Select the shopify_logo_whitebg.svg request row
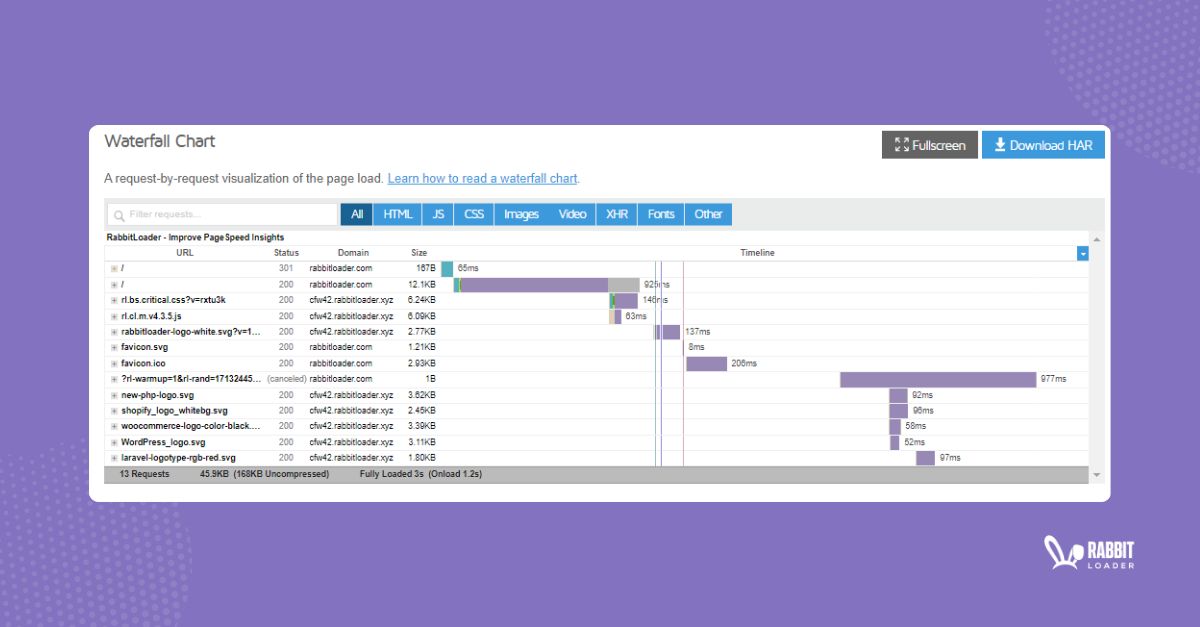1200x627 pixels. click(x=174, y=410)
